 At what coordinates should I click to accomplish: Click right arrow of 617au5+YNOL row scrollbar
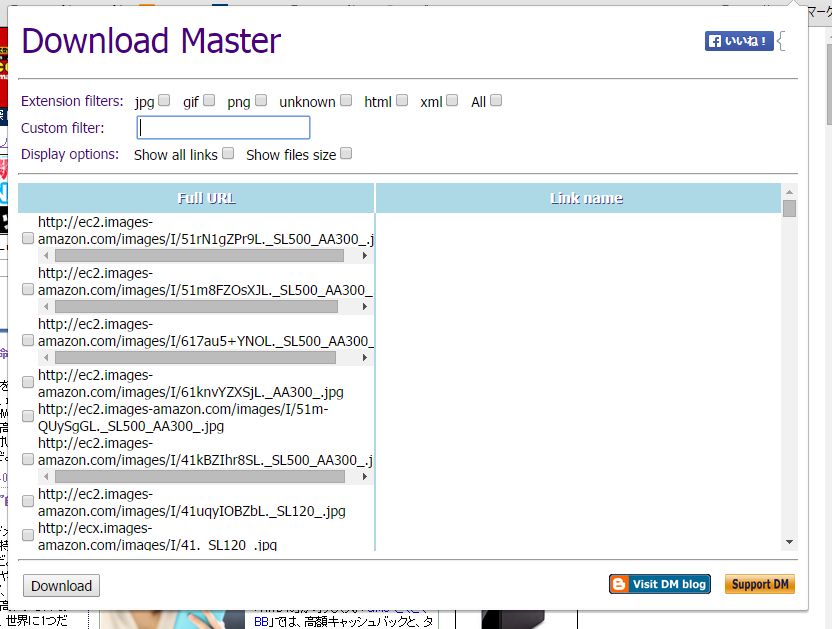point(365,358)
